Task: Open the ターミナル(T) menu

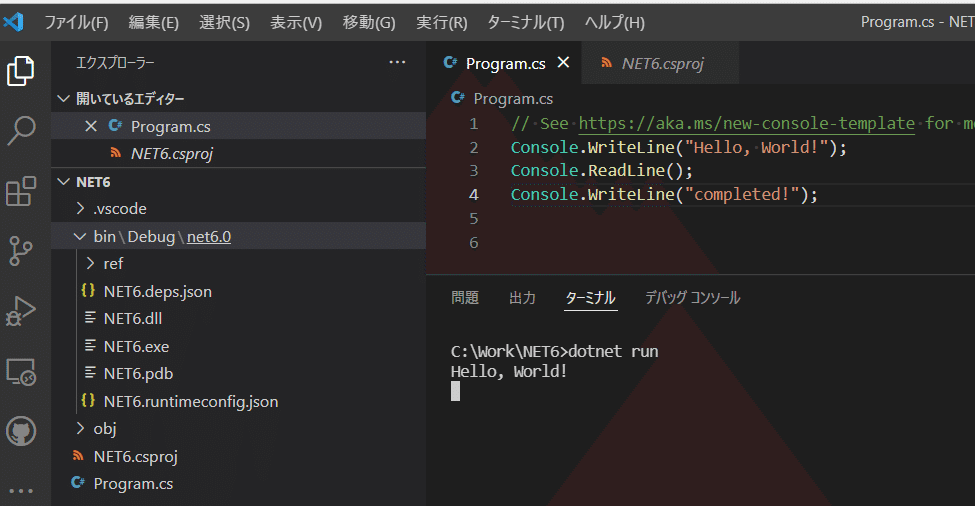Action: (525, 22)
